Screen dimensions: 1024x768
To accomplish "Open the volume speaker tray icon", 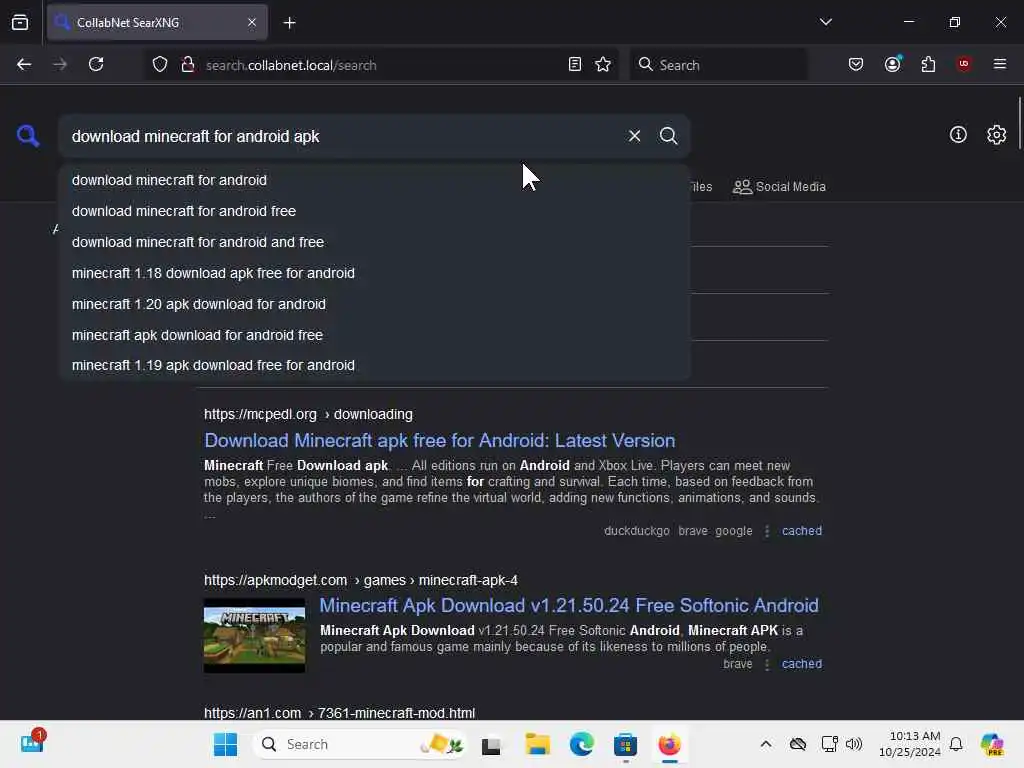I will [854, 744].
